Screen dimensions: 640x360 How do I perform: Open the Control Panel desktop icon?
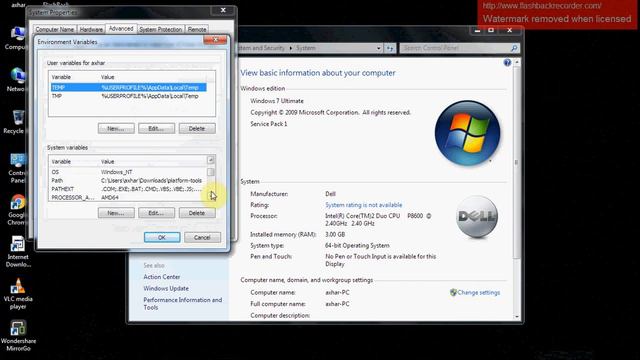[x=17, y=168]
